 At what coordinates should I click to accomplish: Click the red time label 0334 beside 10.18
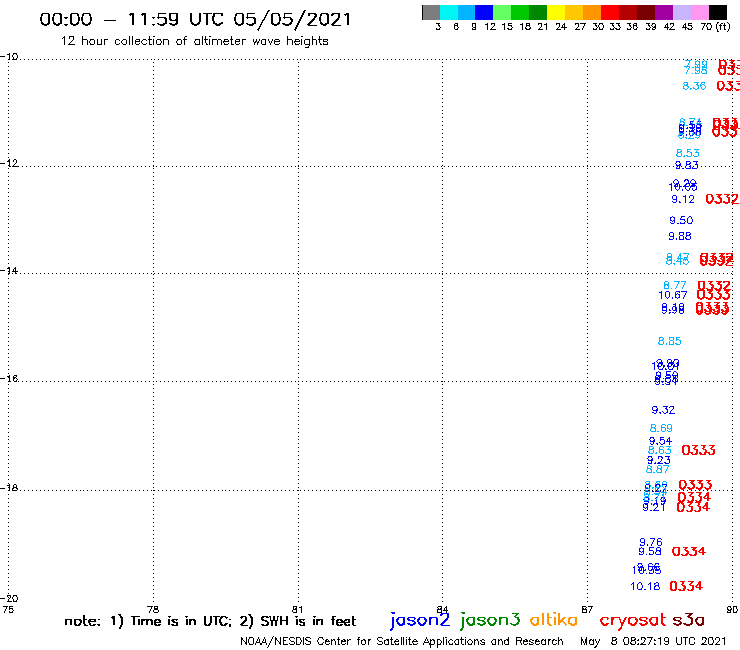click(686, 586)
